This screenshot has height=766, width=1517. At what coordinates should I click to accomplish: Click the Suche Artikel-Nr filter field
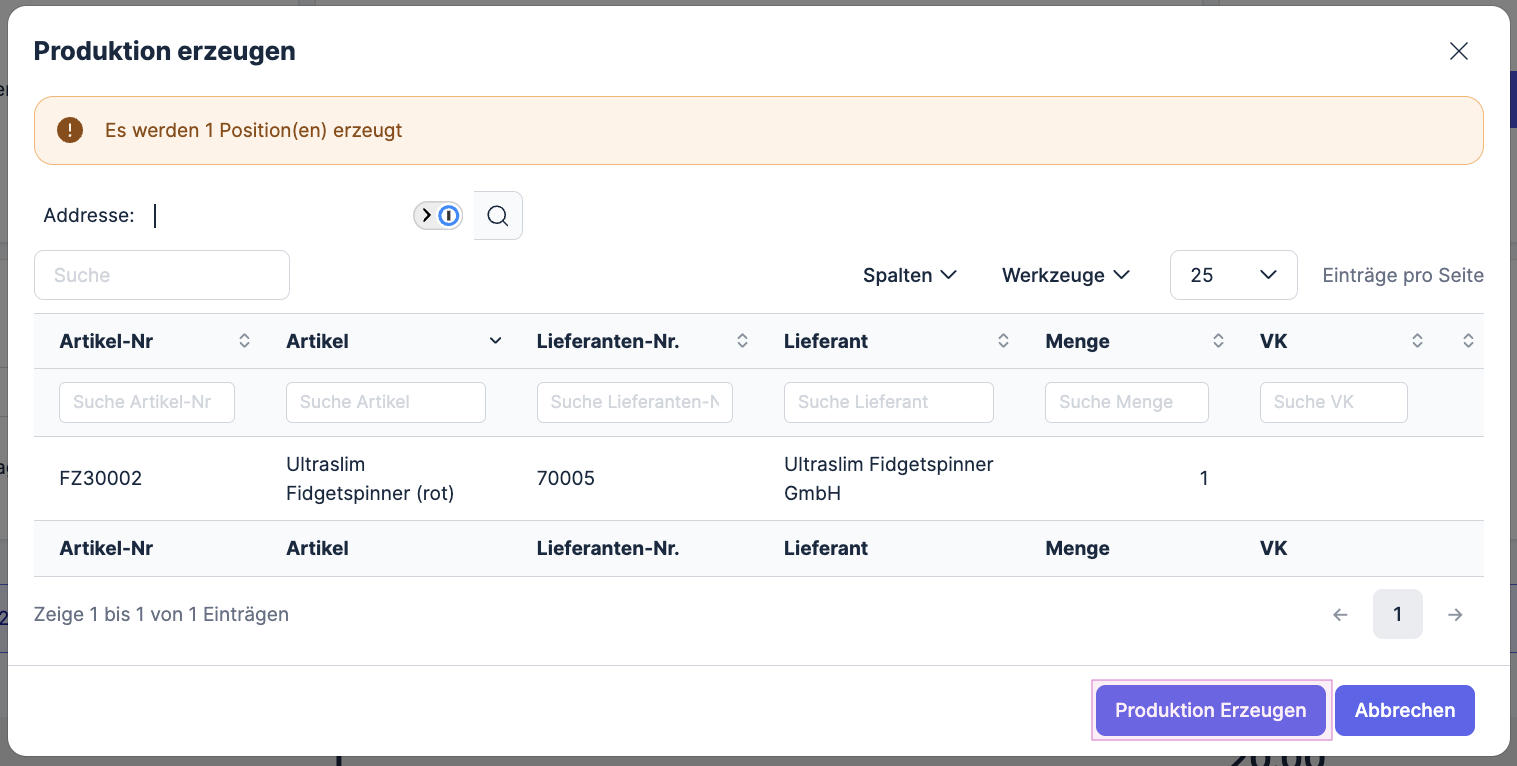click(147, 402)
